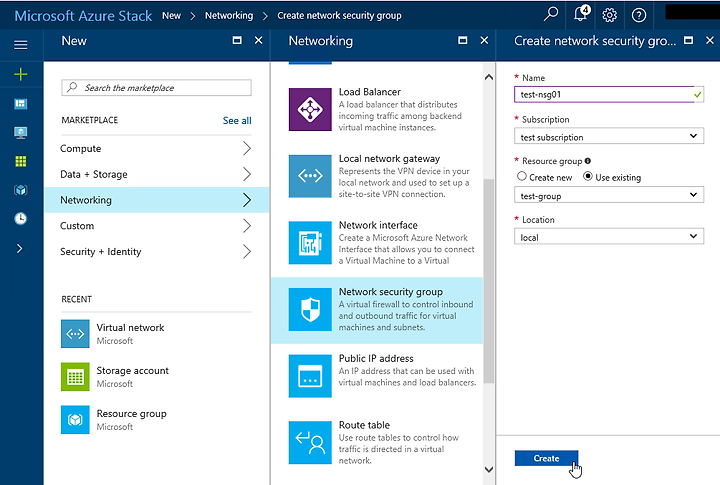Click scroll up arrow in Networking blade
The width and height of the screenshot is (720, 485).
(489, 77)
